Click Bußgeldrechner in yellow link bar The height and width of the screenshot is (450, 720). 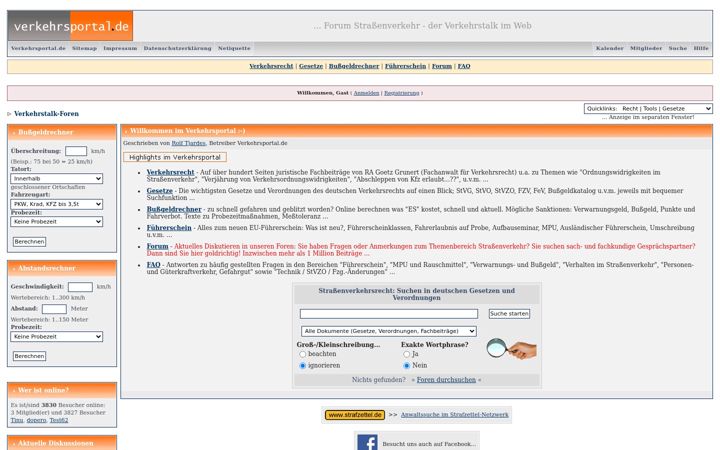point(354,66)
